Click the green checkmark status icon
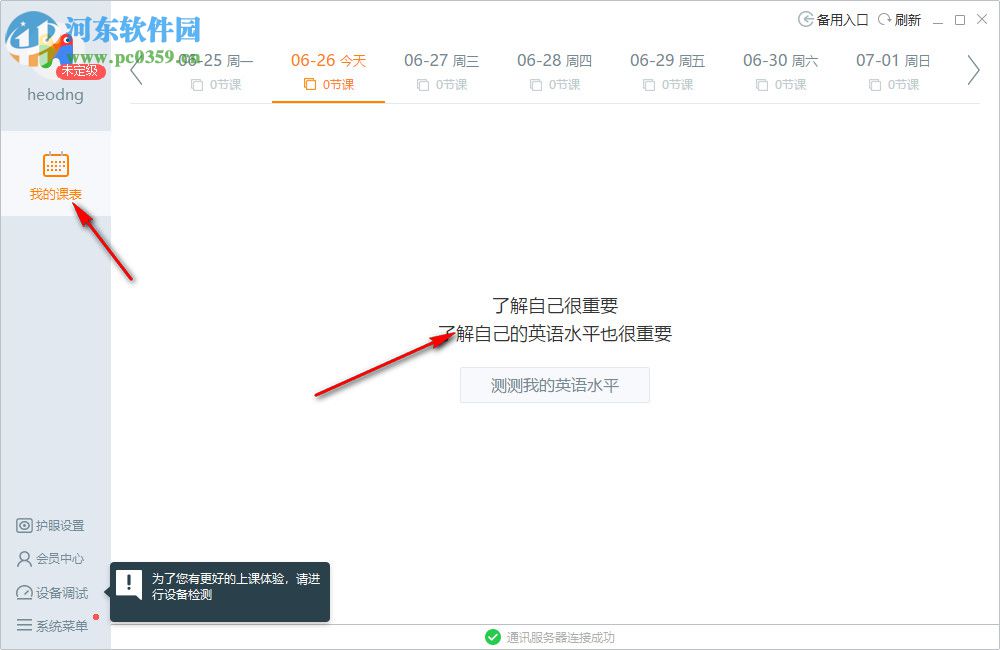 (493, 636)
